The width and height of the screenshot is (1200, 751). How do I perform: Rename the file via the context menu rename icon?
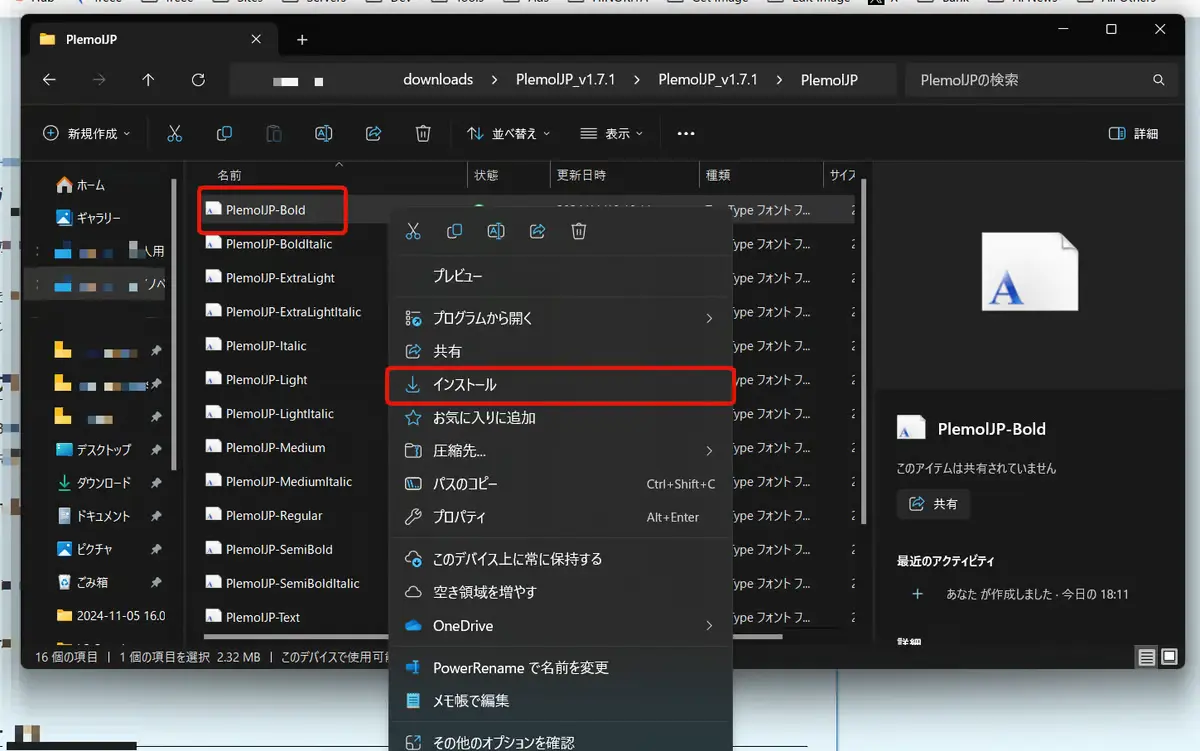pyautogui.click(x=495, y=231)
